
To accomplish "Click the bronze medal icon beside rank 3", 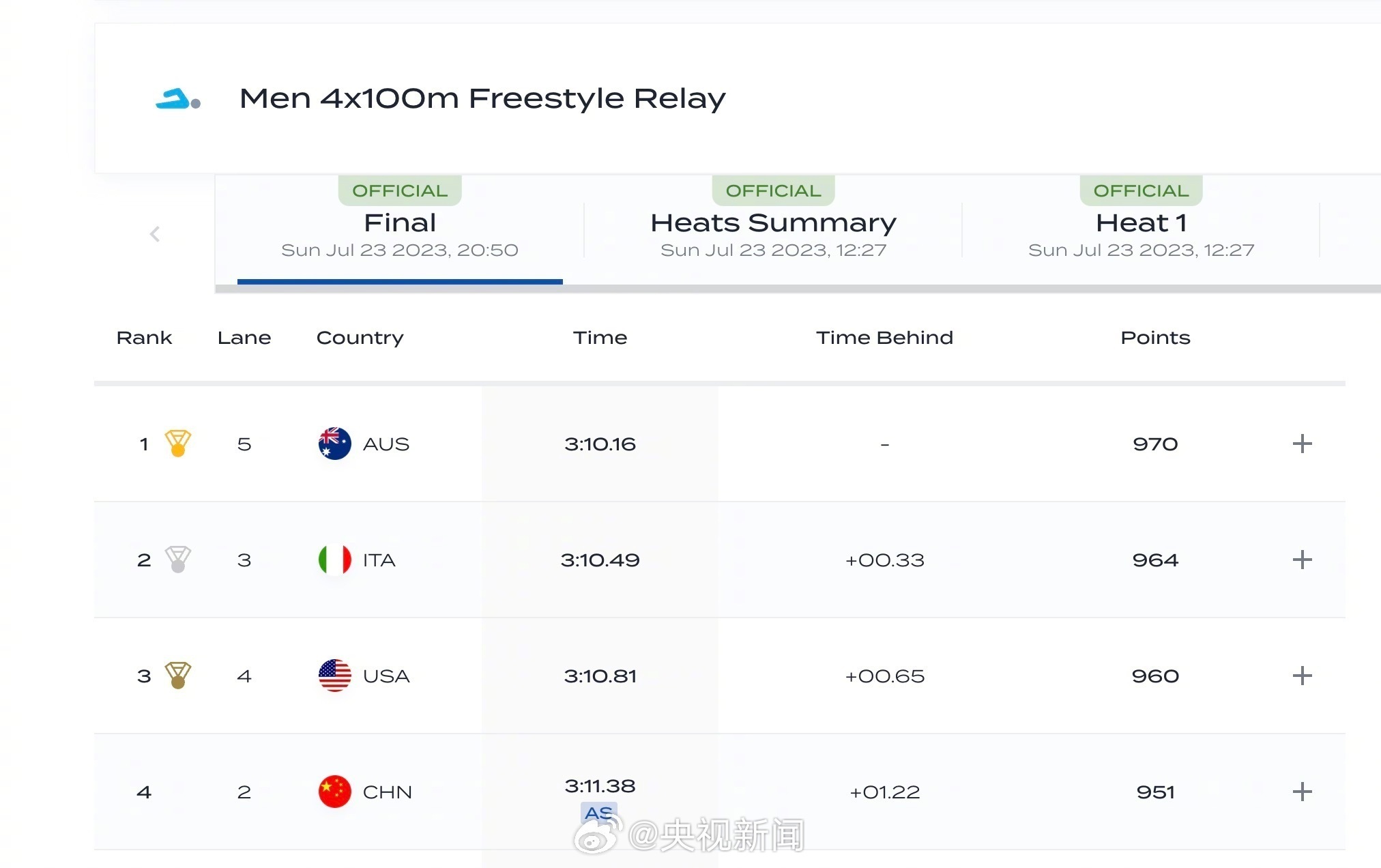I will (x=178, y=676).
